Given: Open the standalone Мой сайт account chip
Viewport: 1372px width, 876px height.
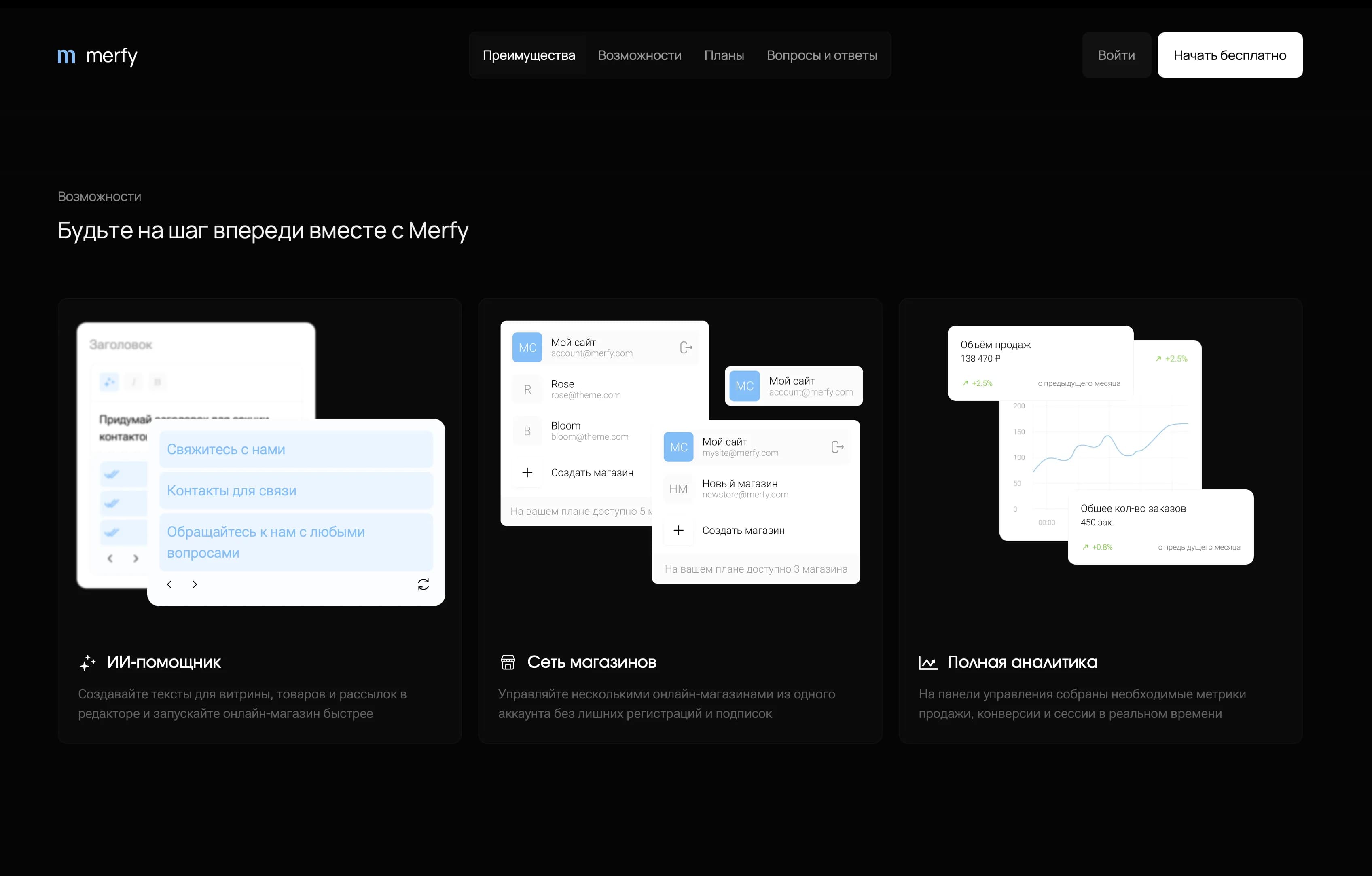Looking at the screenshot, I should [794, 385].
